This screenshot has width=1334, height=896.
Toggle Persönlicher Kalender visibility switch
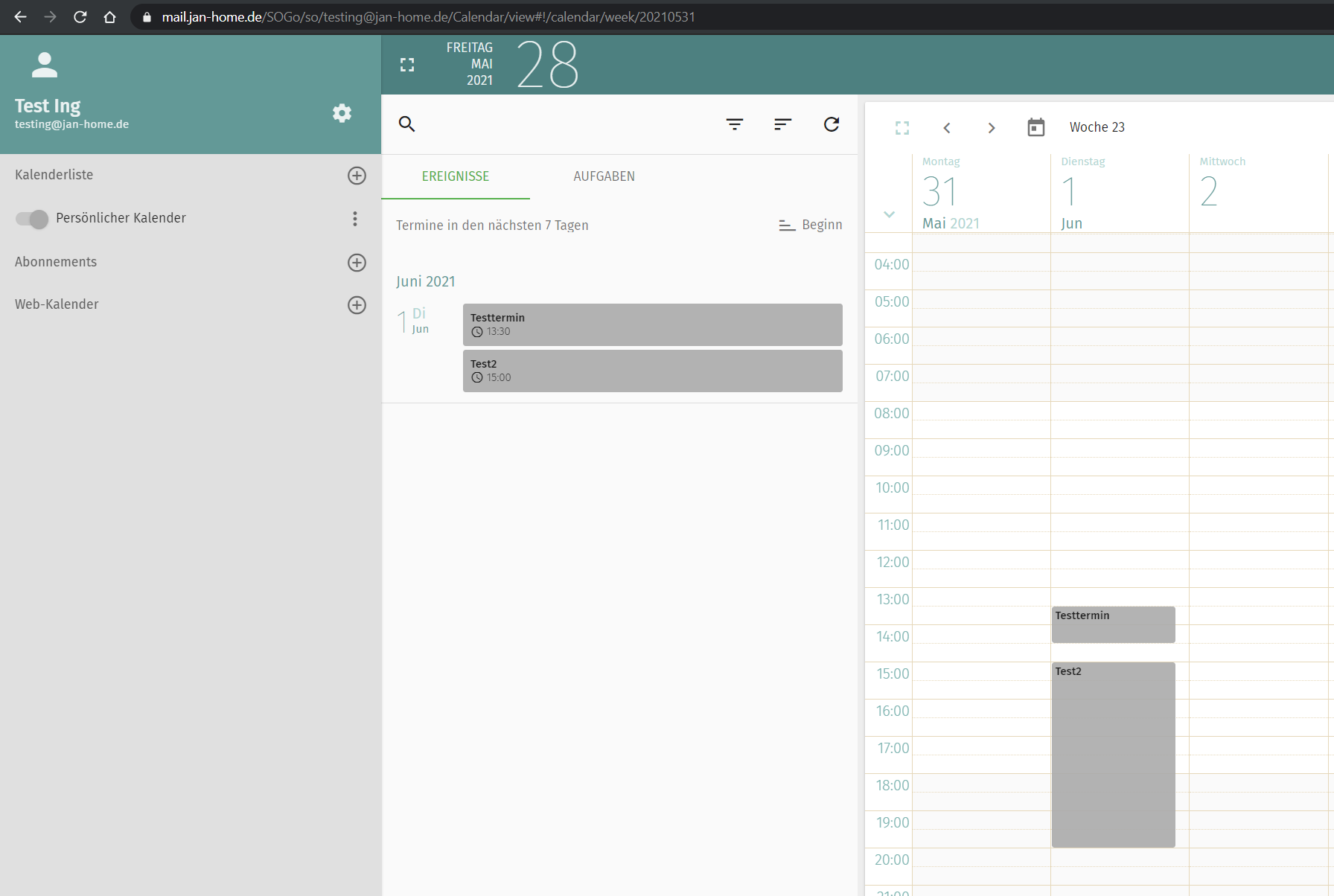pos(32,219)
